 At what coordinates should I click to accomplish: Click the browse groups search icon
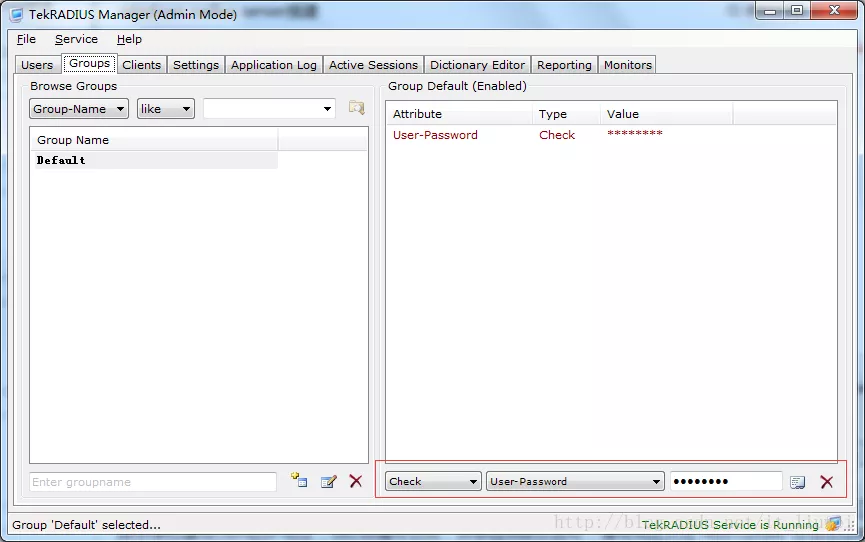click(356, 108)
